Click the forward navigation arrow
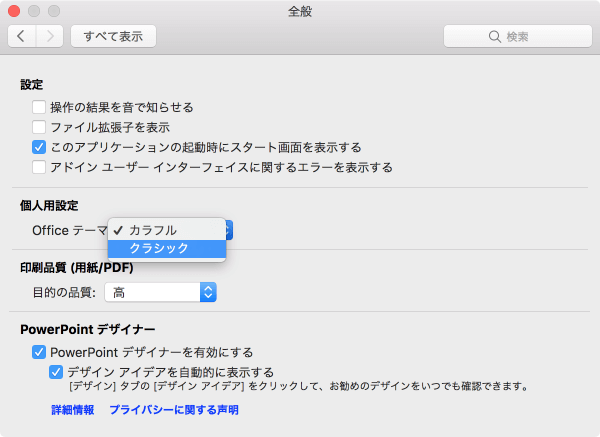This screenshot has height=437, width=600. (x=49, y=36)
